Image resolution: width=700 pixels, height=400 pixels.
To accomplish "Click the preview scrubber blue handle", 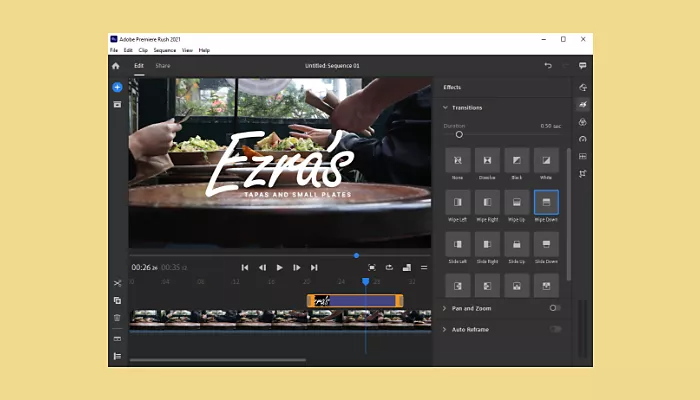I will (356, 255).
